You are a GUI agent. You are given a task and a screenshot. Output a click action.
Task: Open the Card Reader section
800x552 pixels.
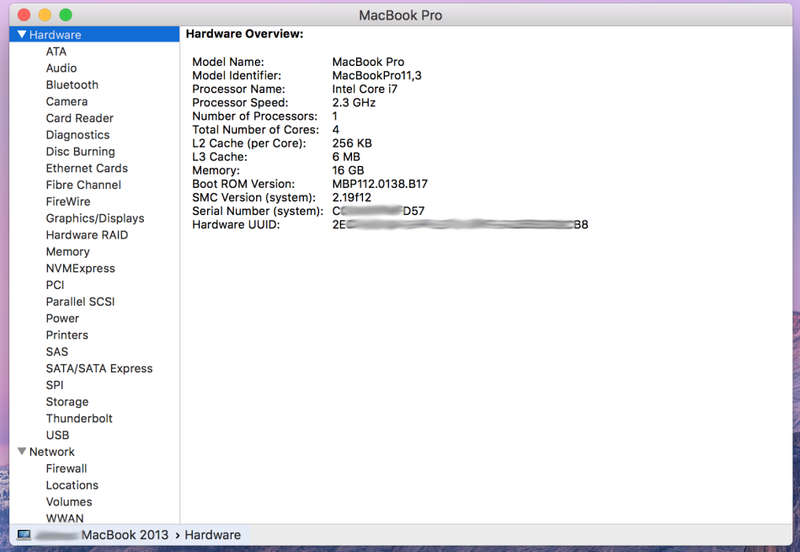(80, 118)
